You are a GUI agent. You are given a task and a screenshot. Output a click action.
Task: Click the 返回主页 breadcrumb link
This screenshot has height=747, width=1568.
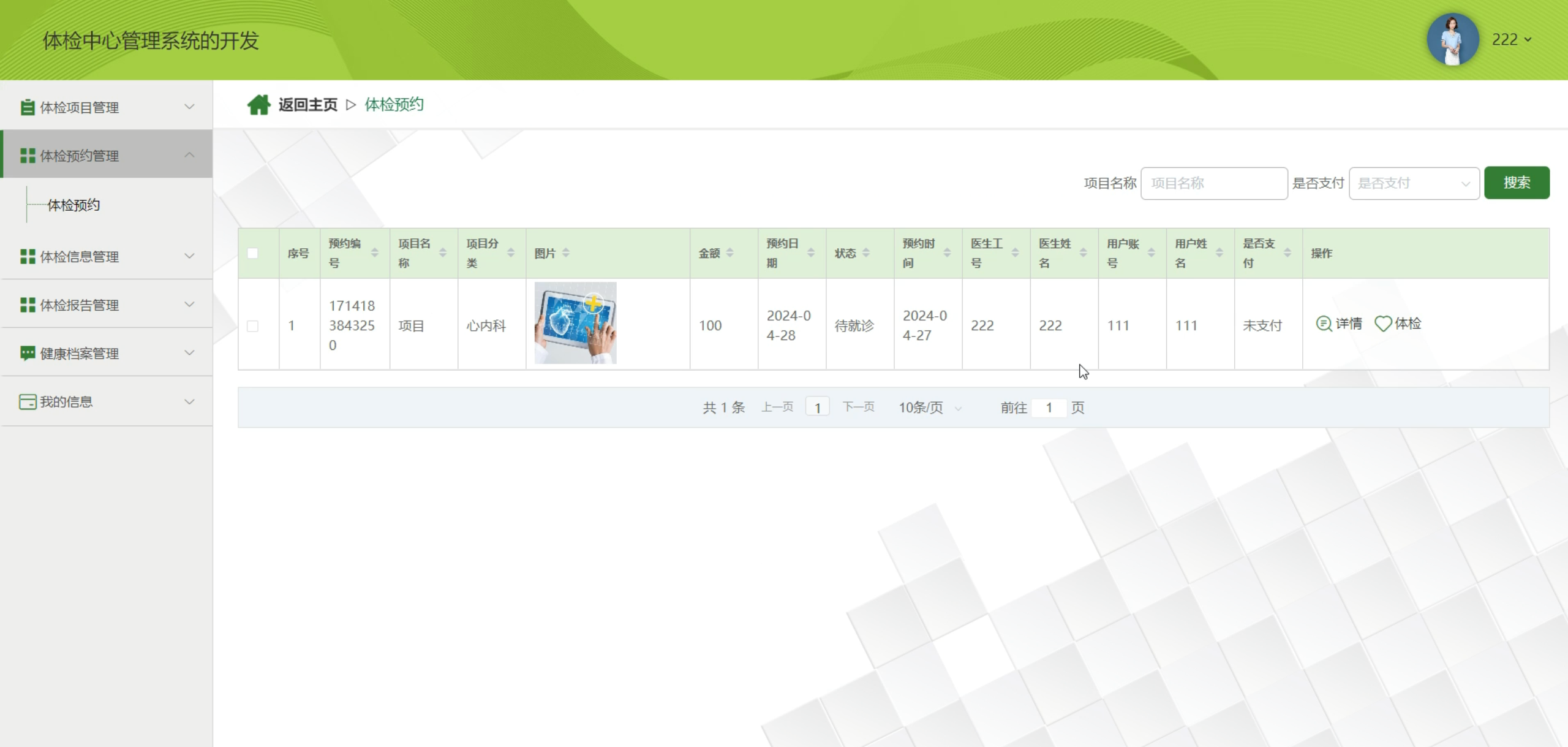pos(307,105)
